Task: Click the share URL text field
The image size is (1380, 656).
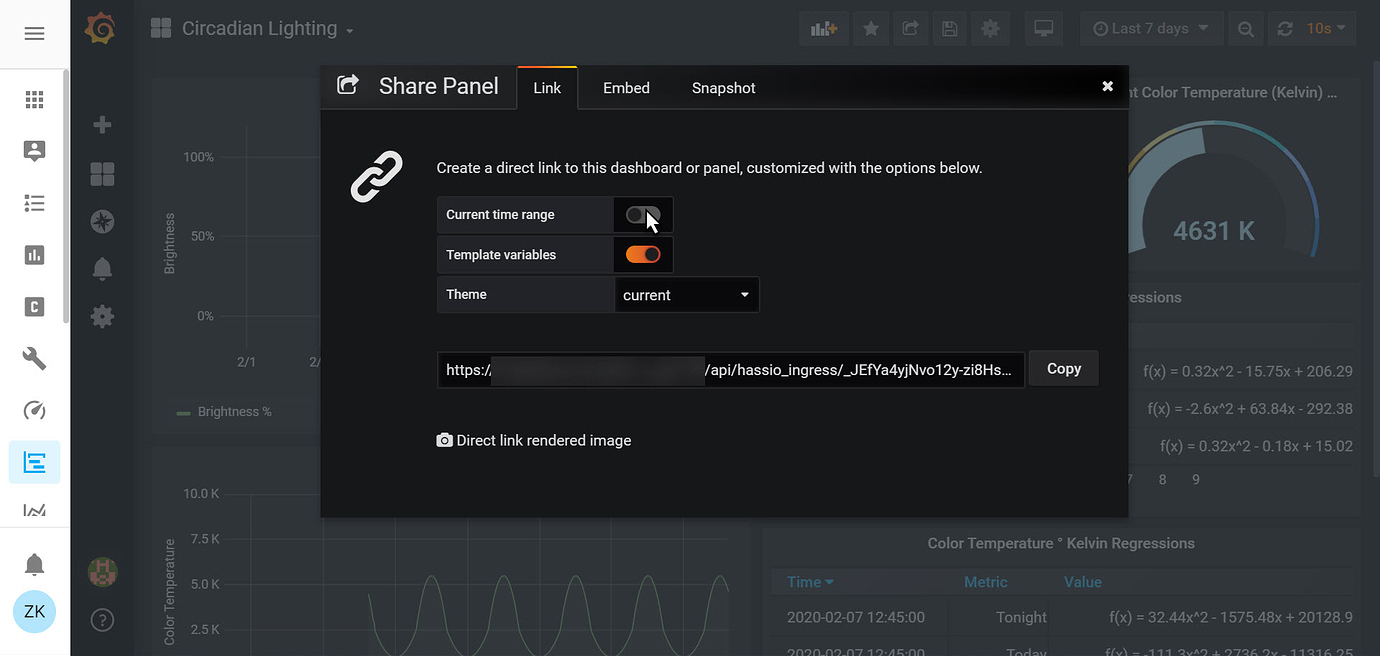Action: coord(731,369)
